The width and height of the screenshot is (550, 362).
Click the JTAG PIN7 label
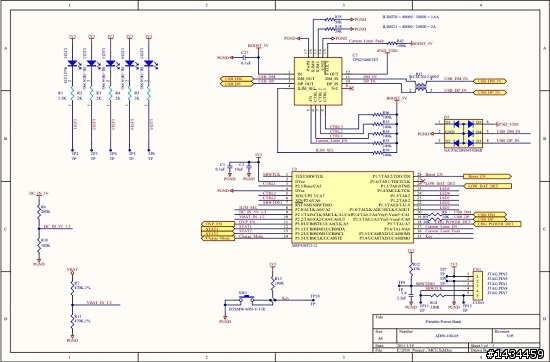tap(497, 293)
